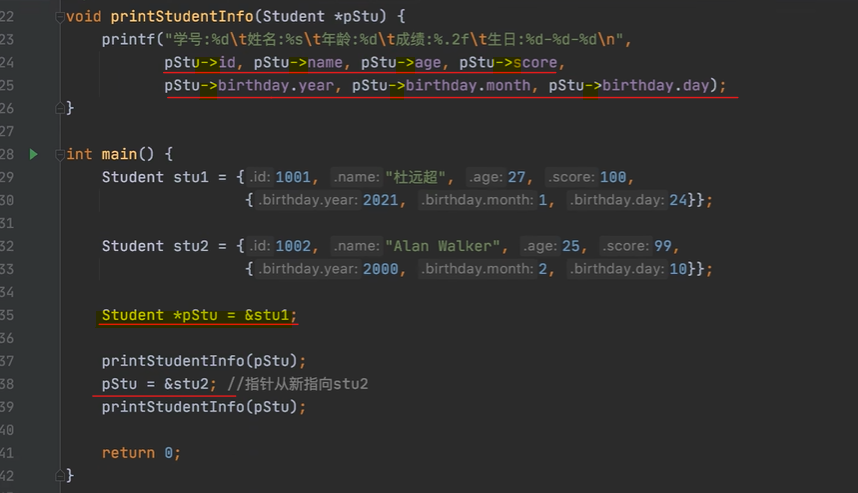
Task: Click the .id: inlay hint on stu1 line
Action: point(260,177)
